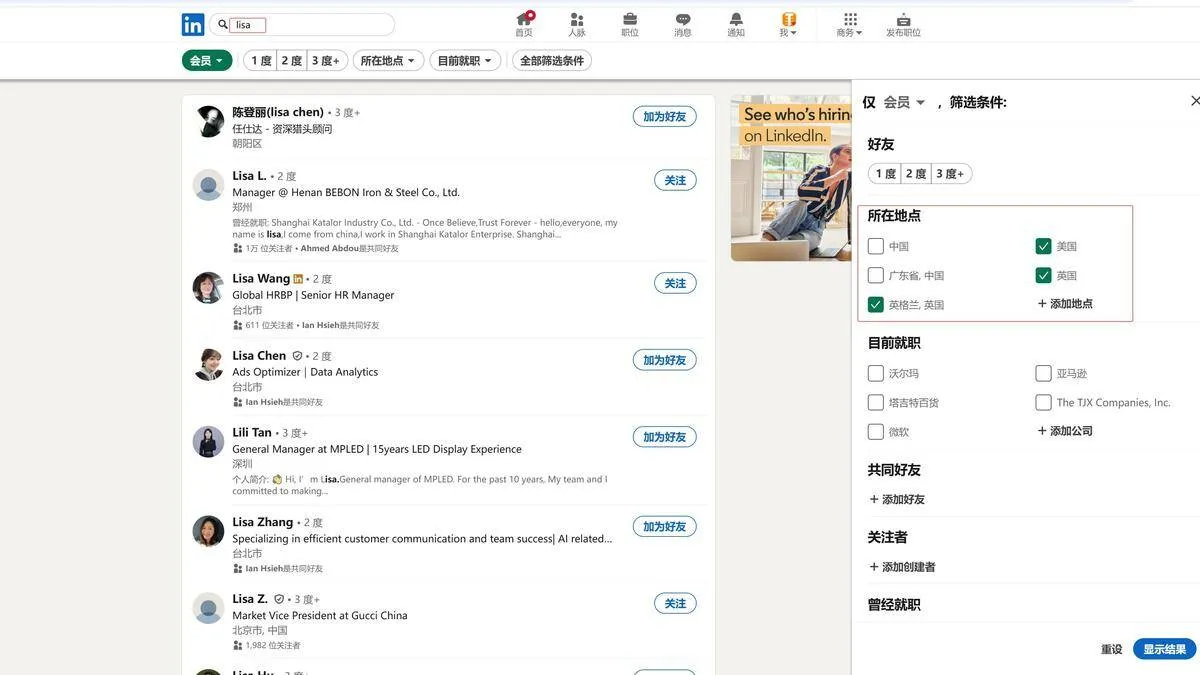Select 2 度 in the panel's 好友 section

tap(917, 174)
